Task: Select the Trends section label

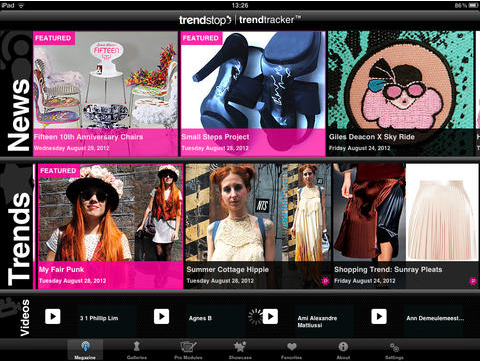Action: coord(19,239)
